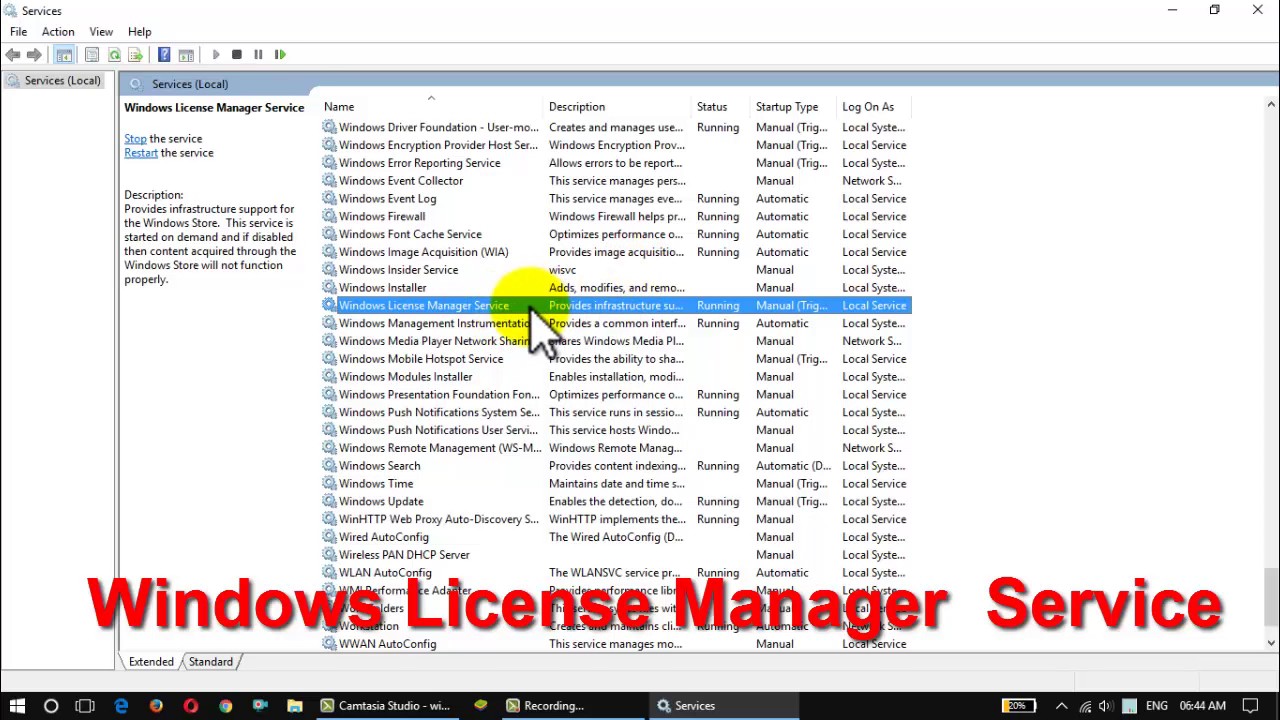Viewport: 1280px width, 720px height.
Task: Refresh the services list via toolbar
Action: (x=114, y=55)
